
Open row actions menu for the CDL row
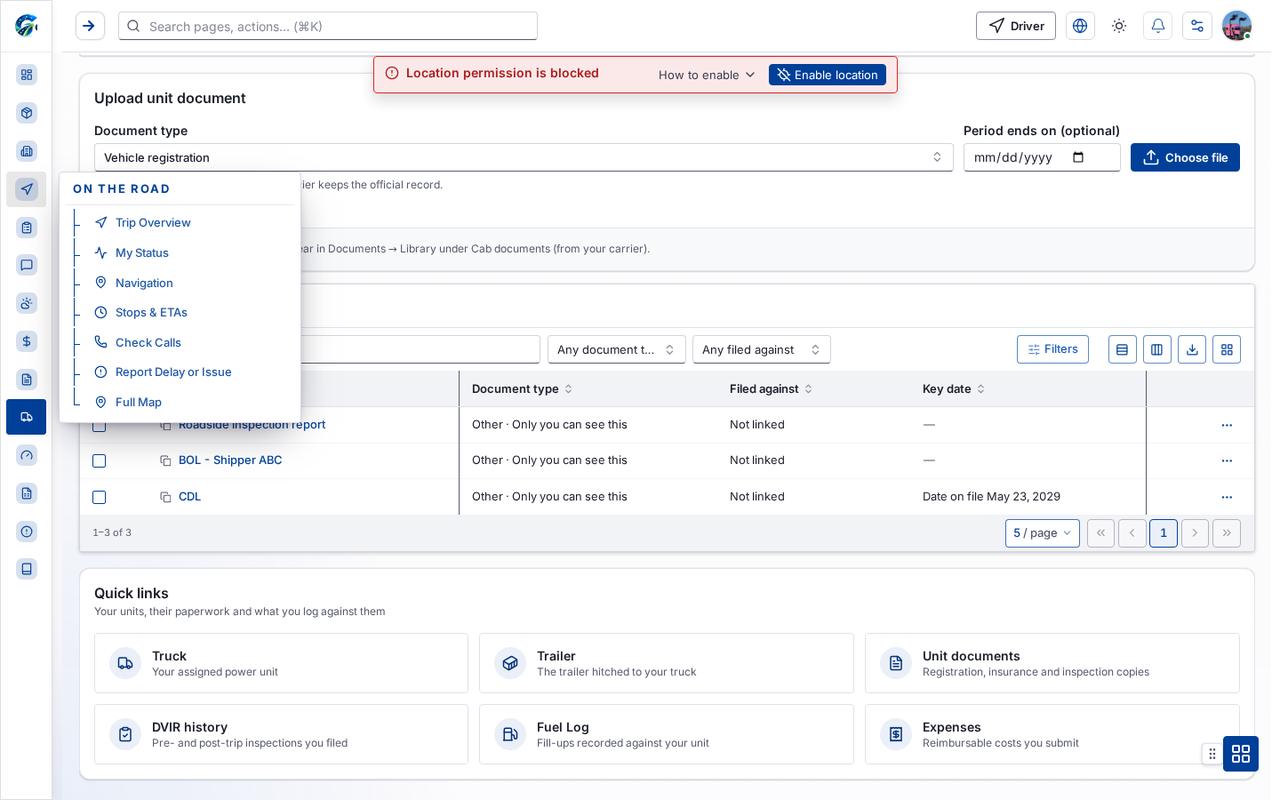(x=1227, y=497)
